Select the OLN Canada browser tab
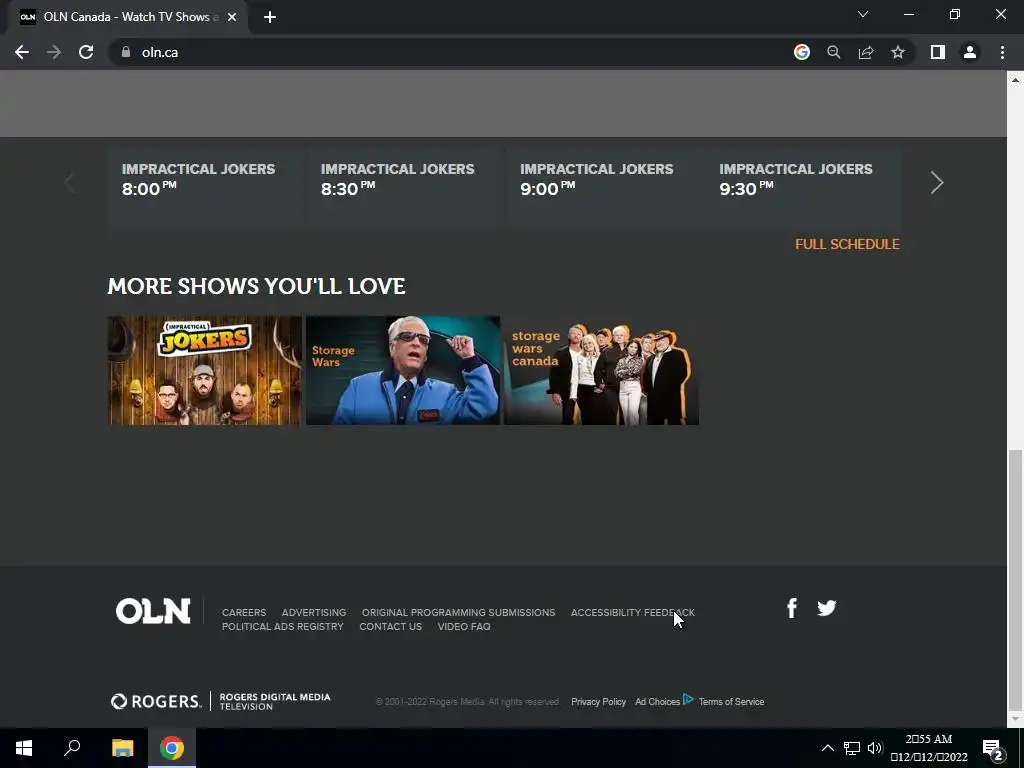This screenshot has height=768, width=1024. 128,17
